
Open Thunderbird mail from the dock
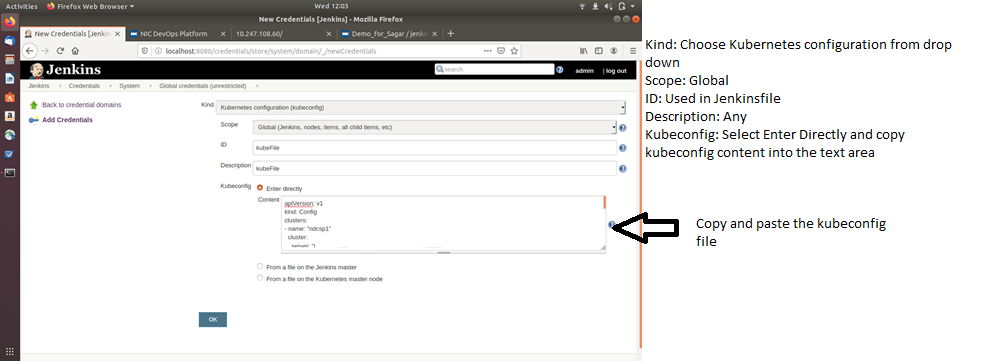click(x=10, y=41)
